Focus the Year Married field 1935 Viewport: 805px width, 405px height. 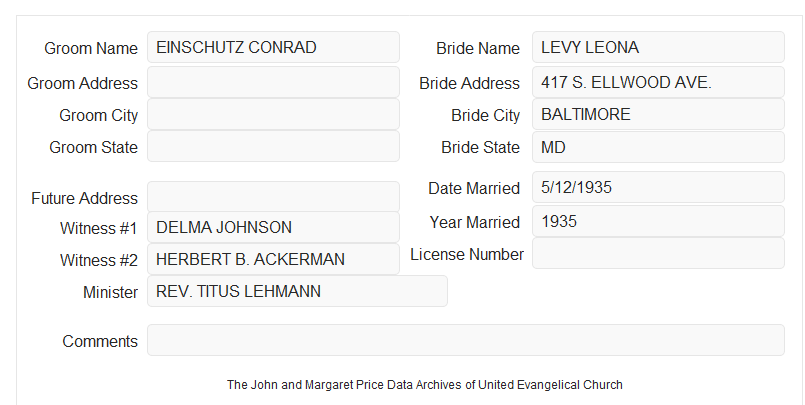658,221
